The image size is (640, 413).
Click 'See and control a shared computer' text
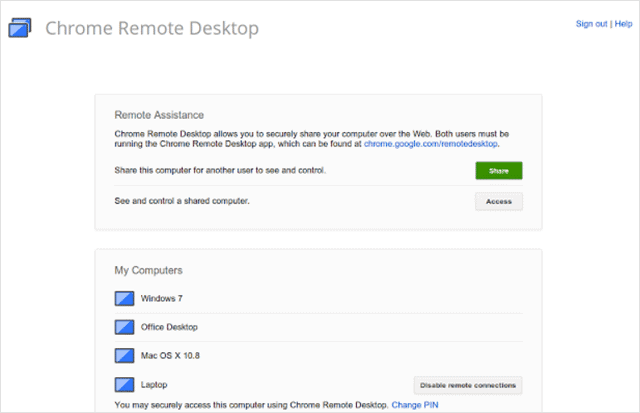pos(182,201)
